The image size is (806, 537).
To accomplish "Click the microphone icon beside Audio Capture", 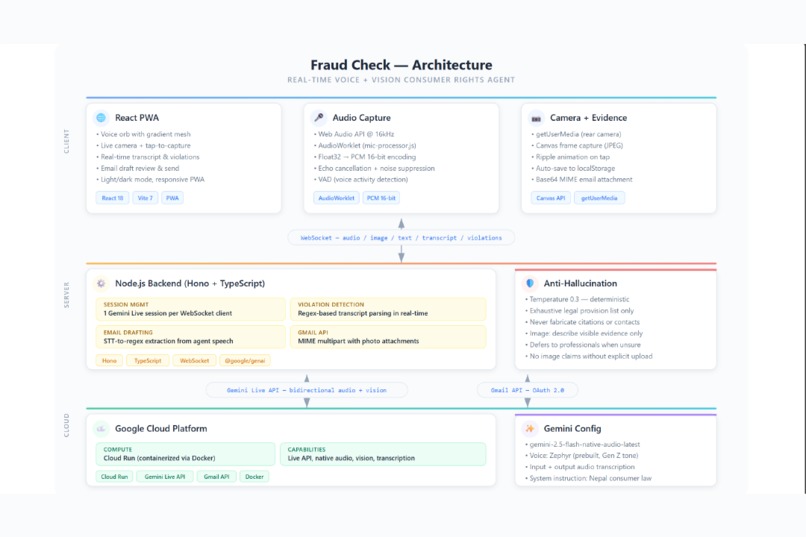I will tap(319, 118).
